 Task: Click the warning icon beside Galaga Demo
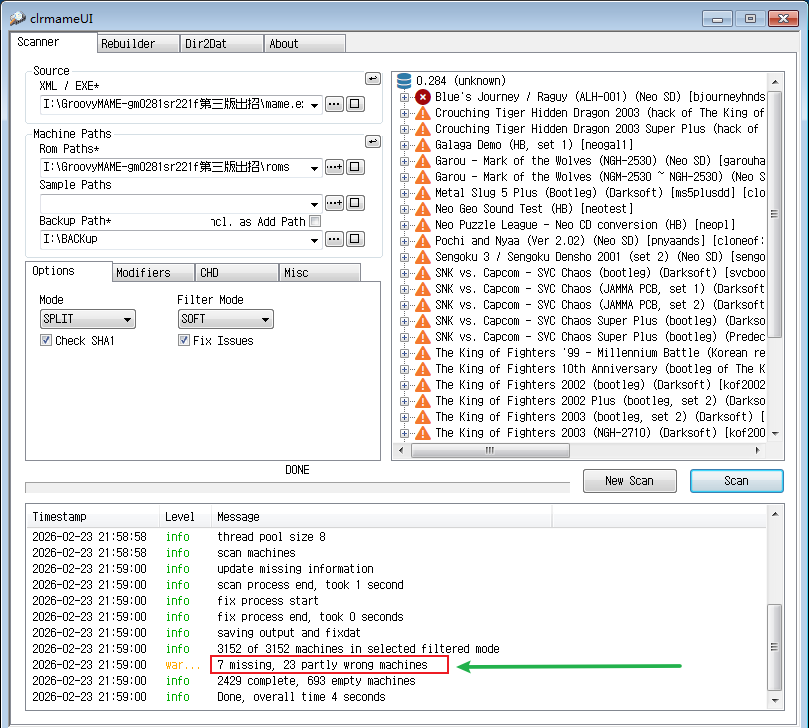[423, 145]
